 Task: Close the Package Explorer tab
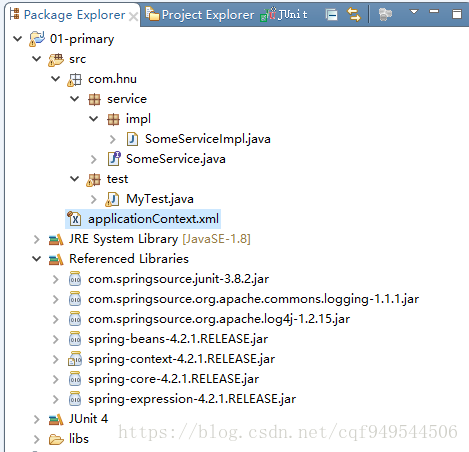pos(134,16)
